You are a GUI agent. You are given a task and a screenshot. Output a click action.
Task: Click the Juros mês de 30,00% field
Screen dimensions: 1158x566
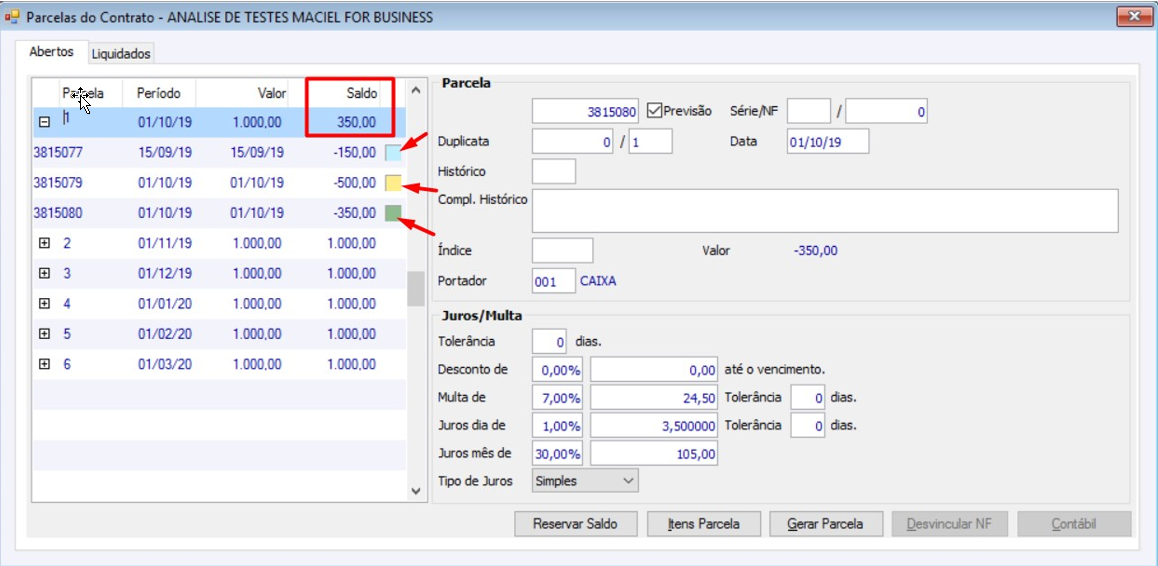click(557, 454)
